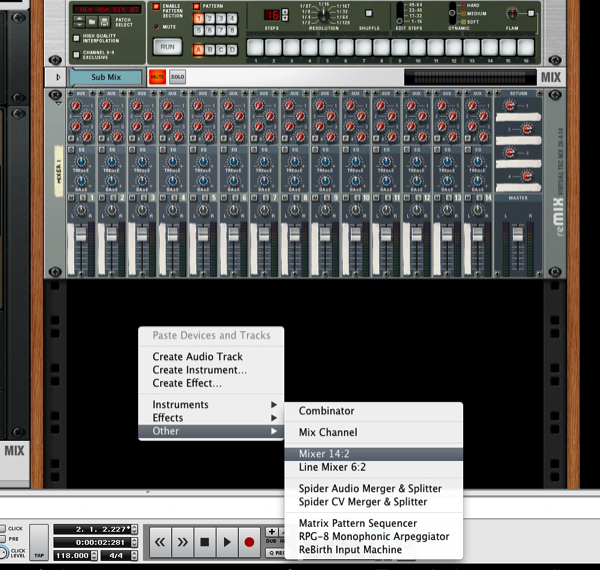Enable High Quality Interpolation
The width and height of the screenshot is (600, 570).
[77, 38]
